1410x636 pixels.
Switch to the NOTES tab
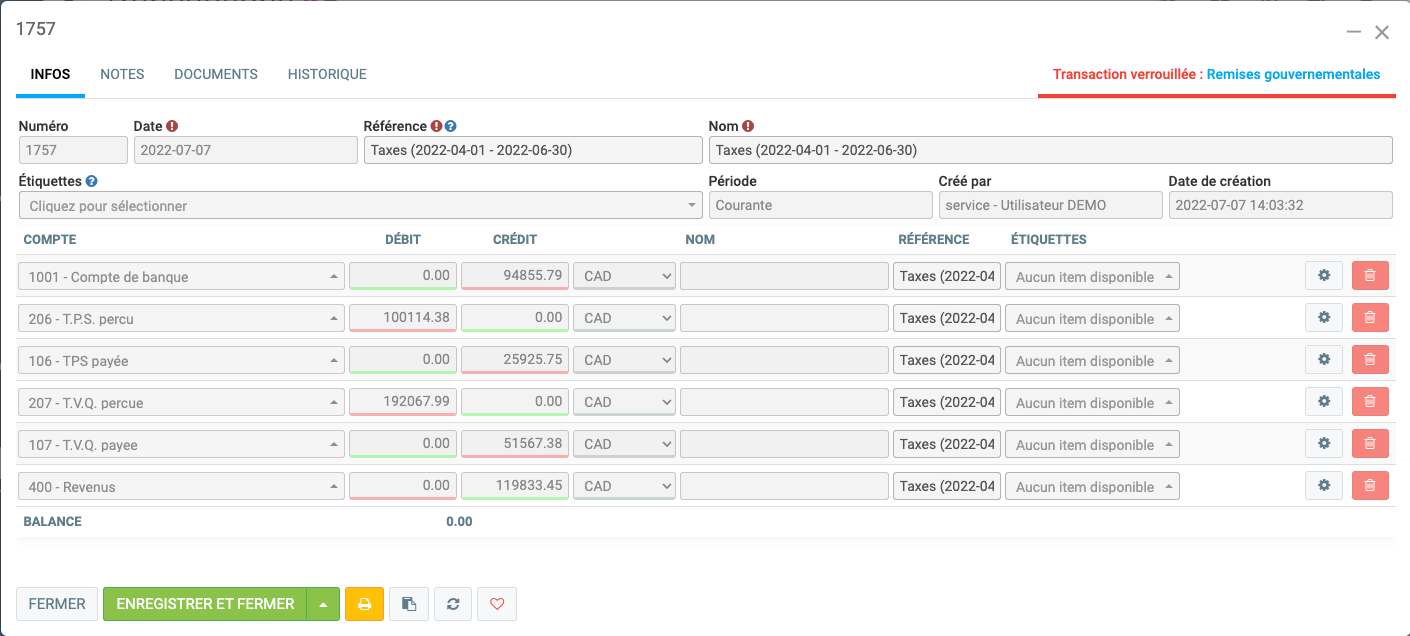pyautogui.click(x=122, y=74)
